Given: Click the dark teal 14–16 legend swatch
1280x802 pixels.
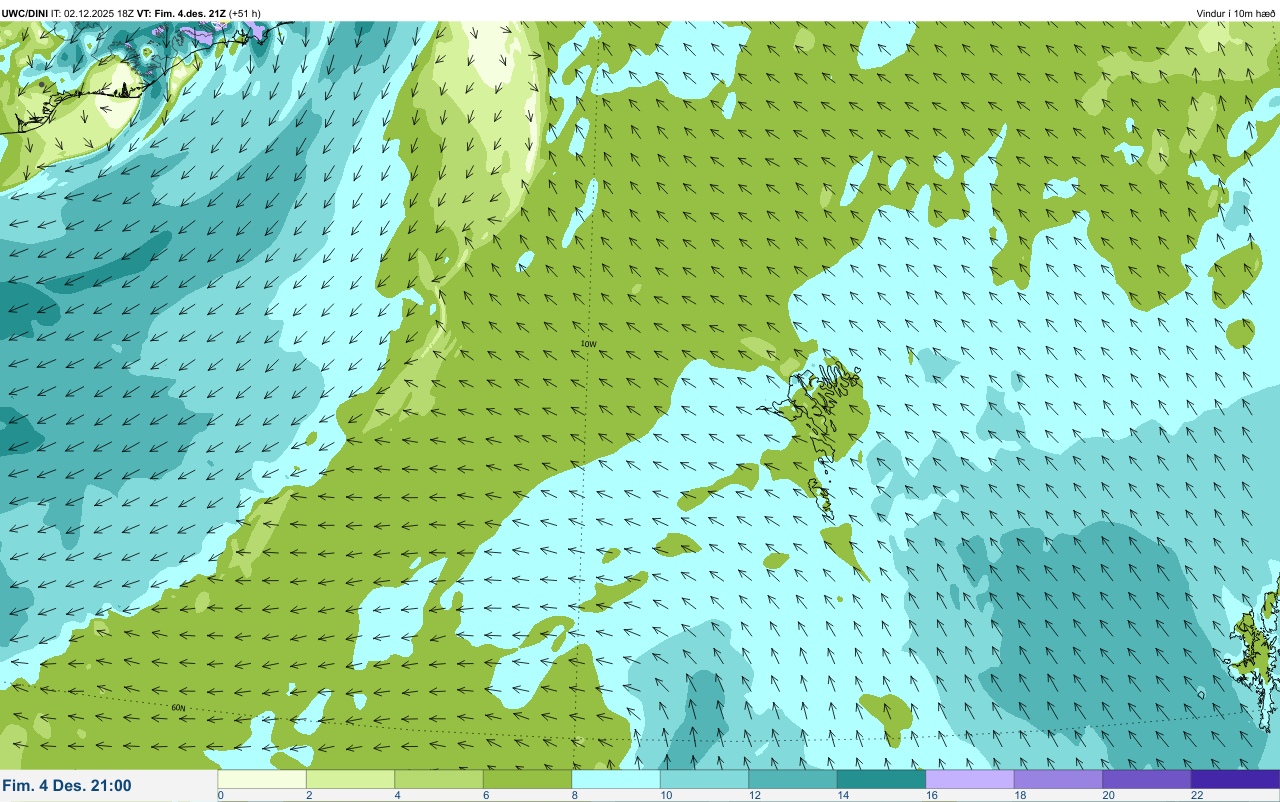Looking at the screenshot, I should pyautogui.click(x=881, y=779).
